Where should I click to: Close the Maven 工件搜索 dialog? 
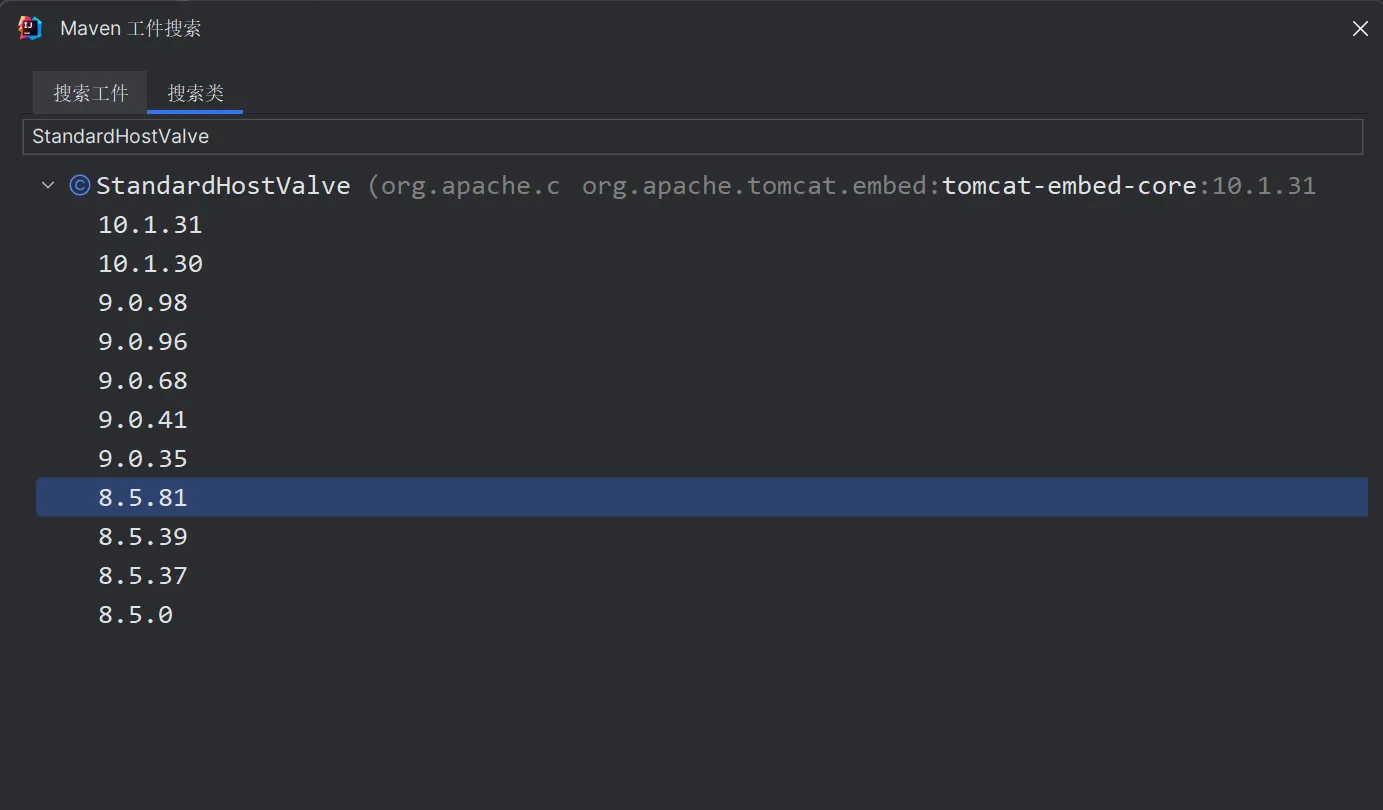point(1360,29)
